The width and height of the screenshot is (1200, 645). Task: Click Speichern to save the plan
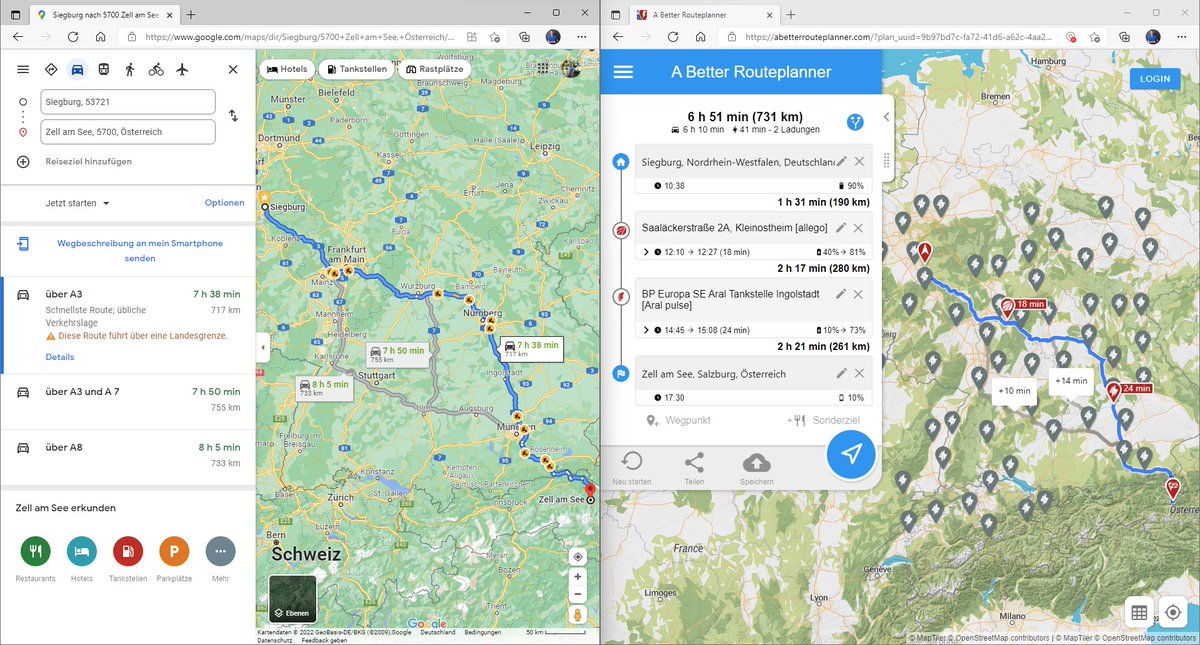tap(757, 468)
